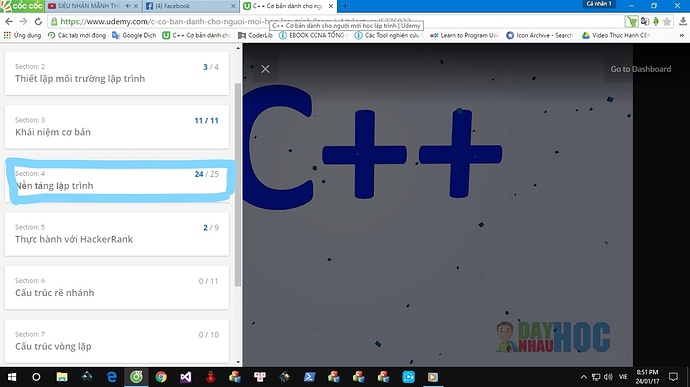Expand Section 2 Thiết lập môi trường lập trình
690x387 pixels.
[117, 73]
